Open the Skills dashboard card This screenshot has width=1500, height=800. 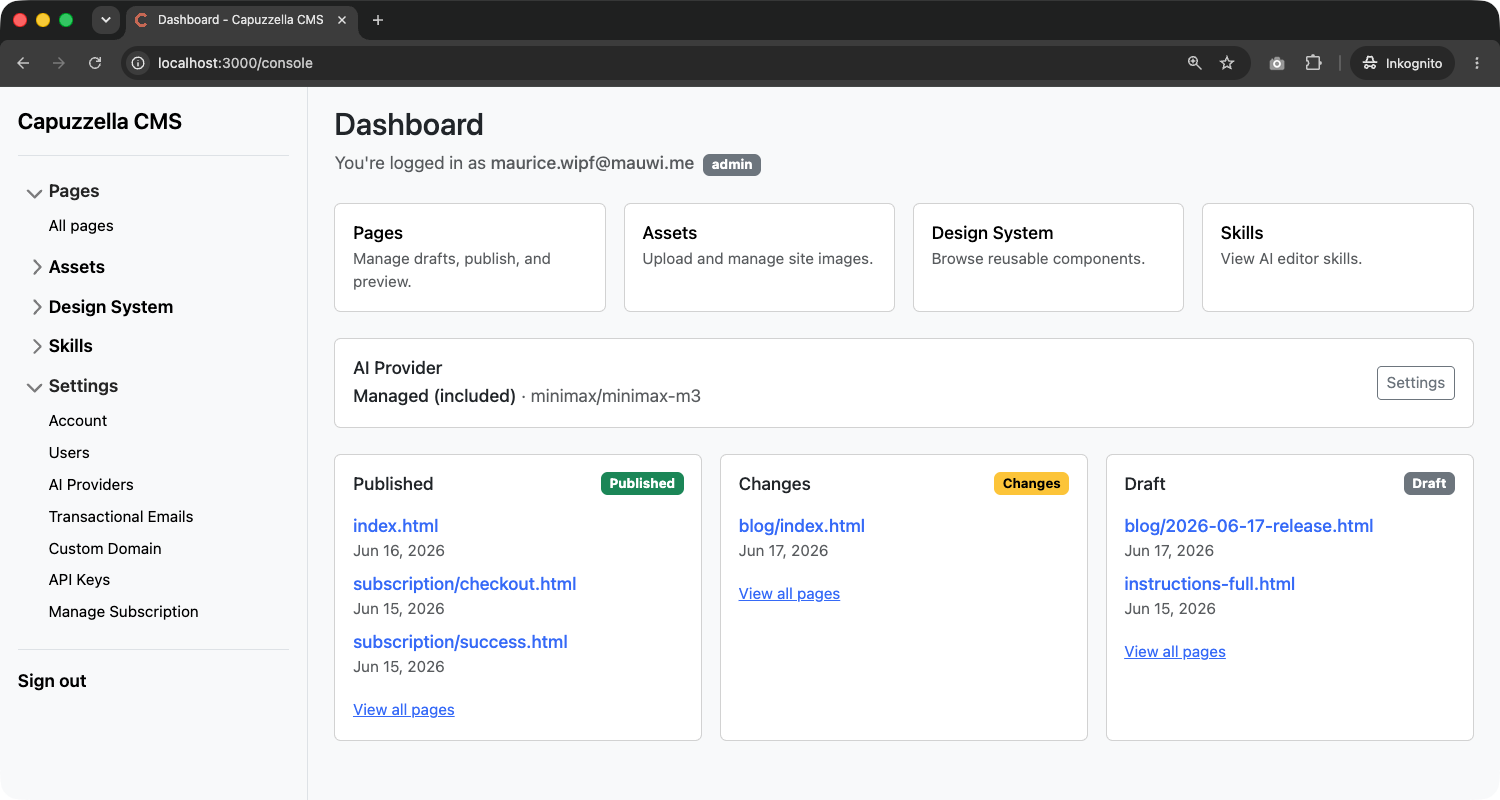coord(1337,258)
